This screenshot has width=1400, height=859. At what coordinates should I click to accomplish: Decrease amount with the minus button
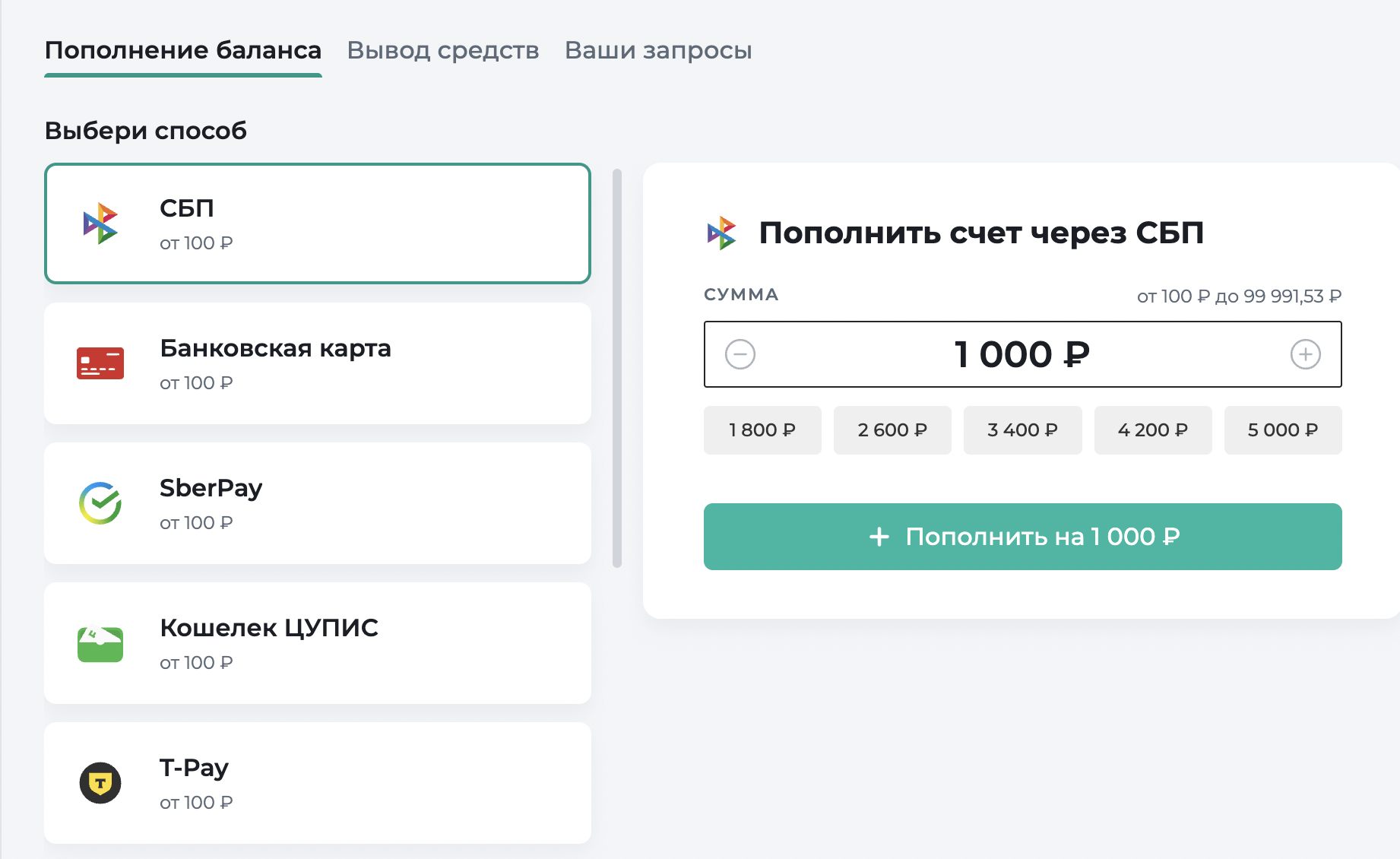740,354
